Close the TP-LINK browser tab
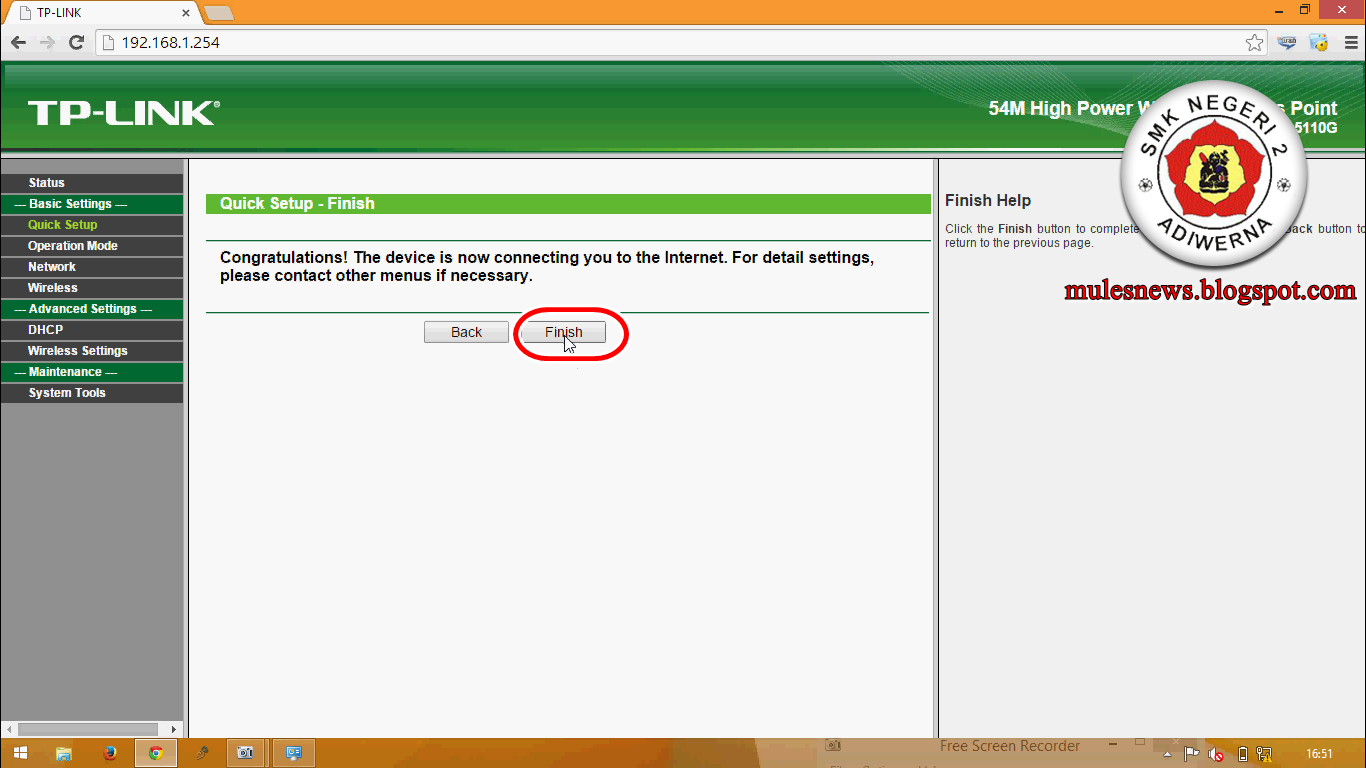 (186, 14)
